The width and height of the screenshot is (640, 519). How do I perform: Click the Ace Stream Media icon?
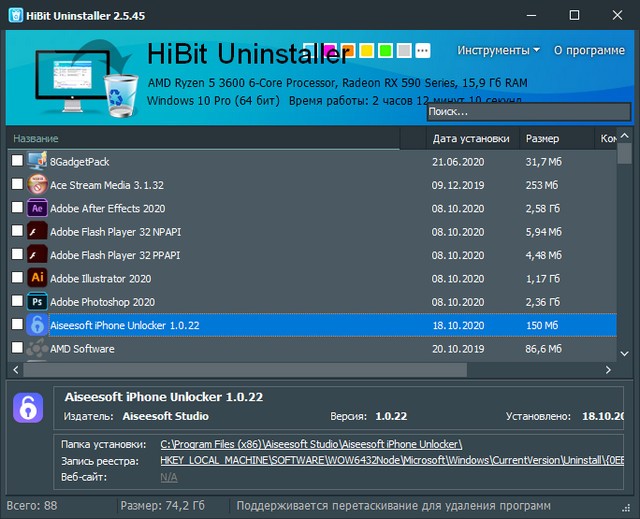click(37, 185)
